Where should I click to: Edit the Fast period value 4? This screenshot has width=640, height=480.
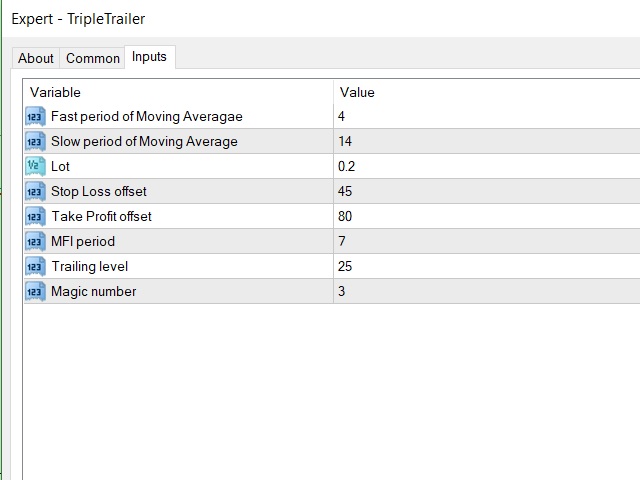[x=487, y=117]
